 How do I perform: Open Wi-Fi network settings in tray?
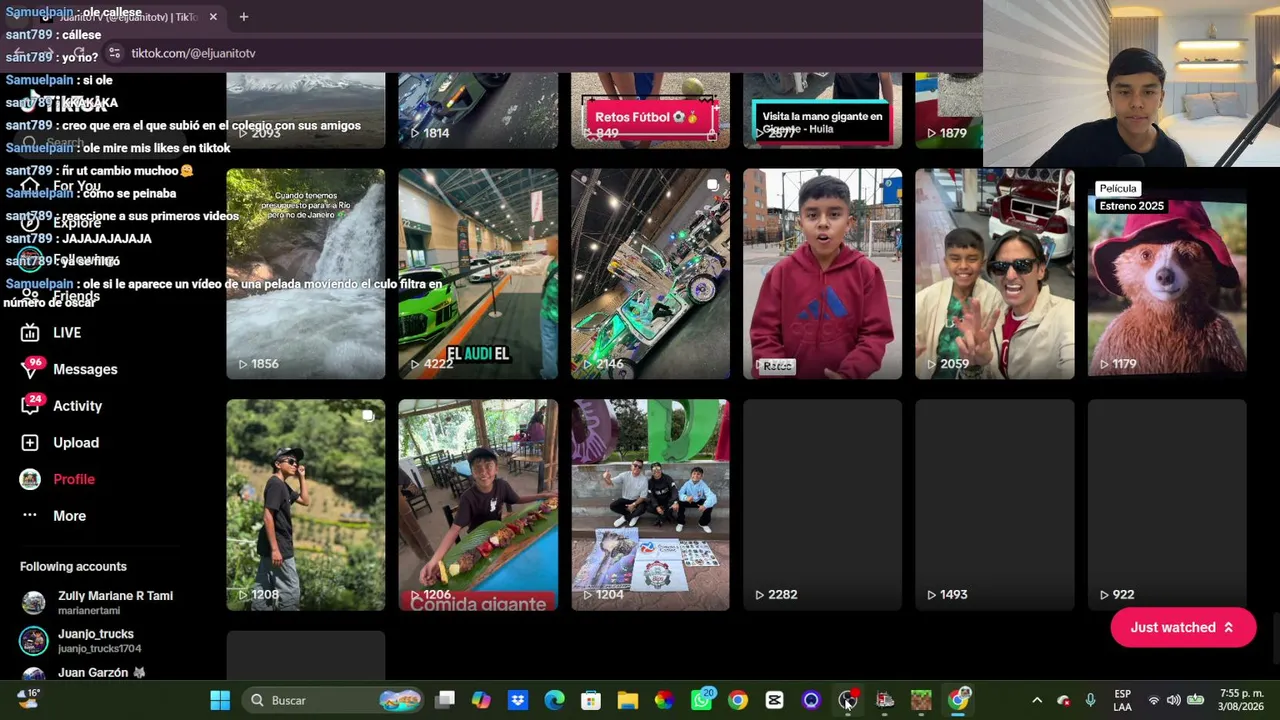click(1154, 700)
